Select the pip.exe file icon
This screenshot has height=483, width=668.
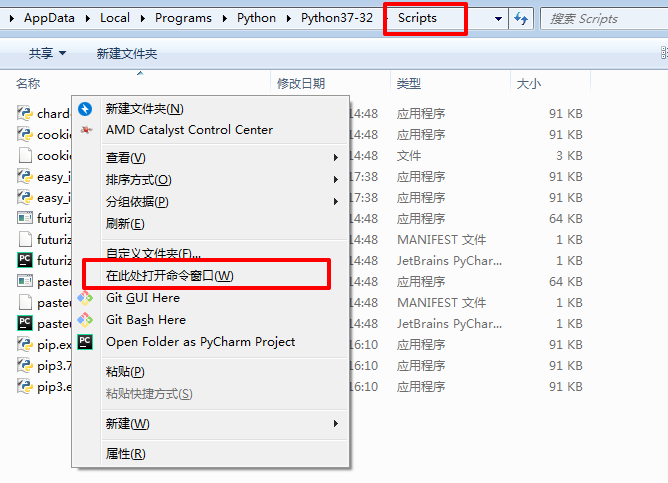tap(26, 344)
